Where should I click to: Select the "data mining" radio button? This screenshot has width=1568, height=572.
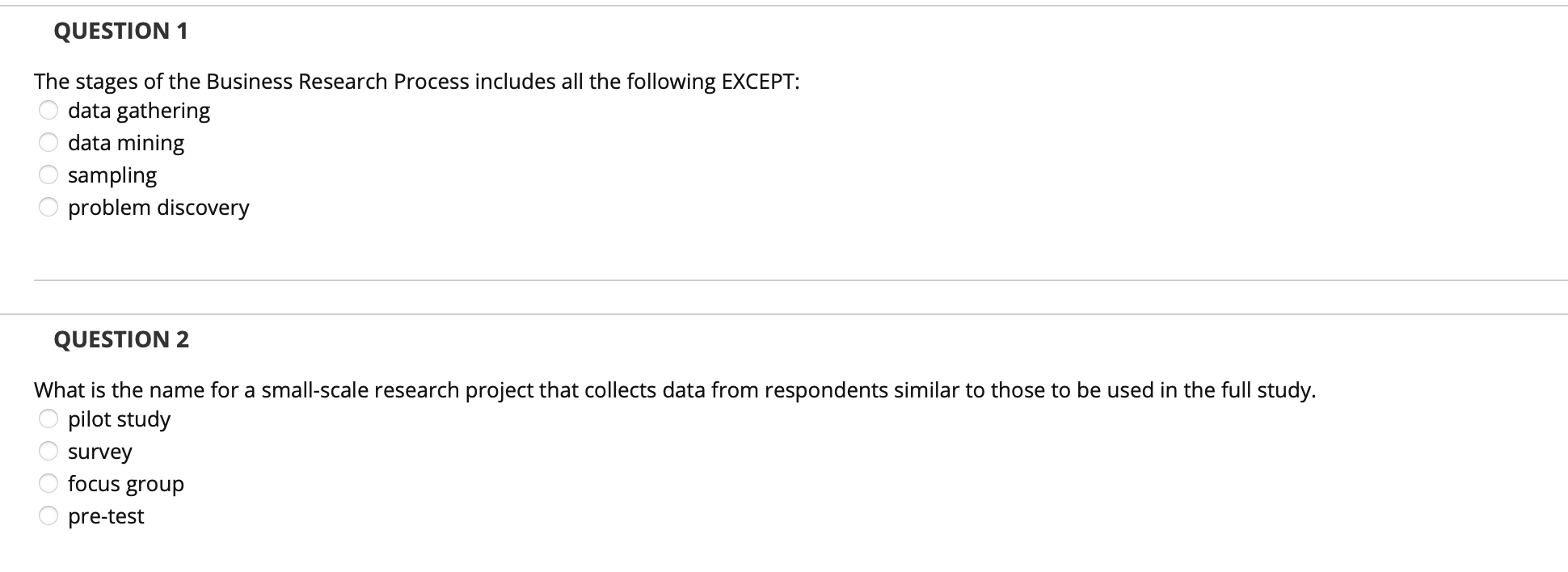(48, 141)
